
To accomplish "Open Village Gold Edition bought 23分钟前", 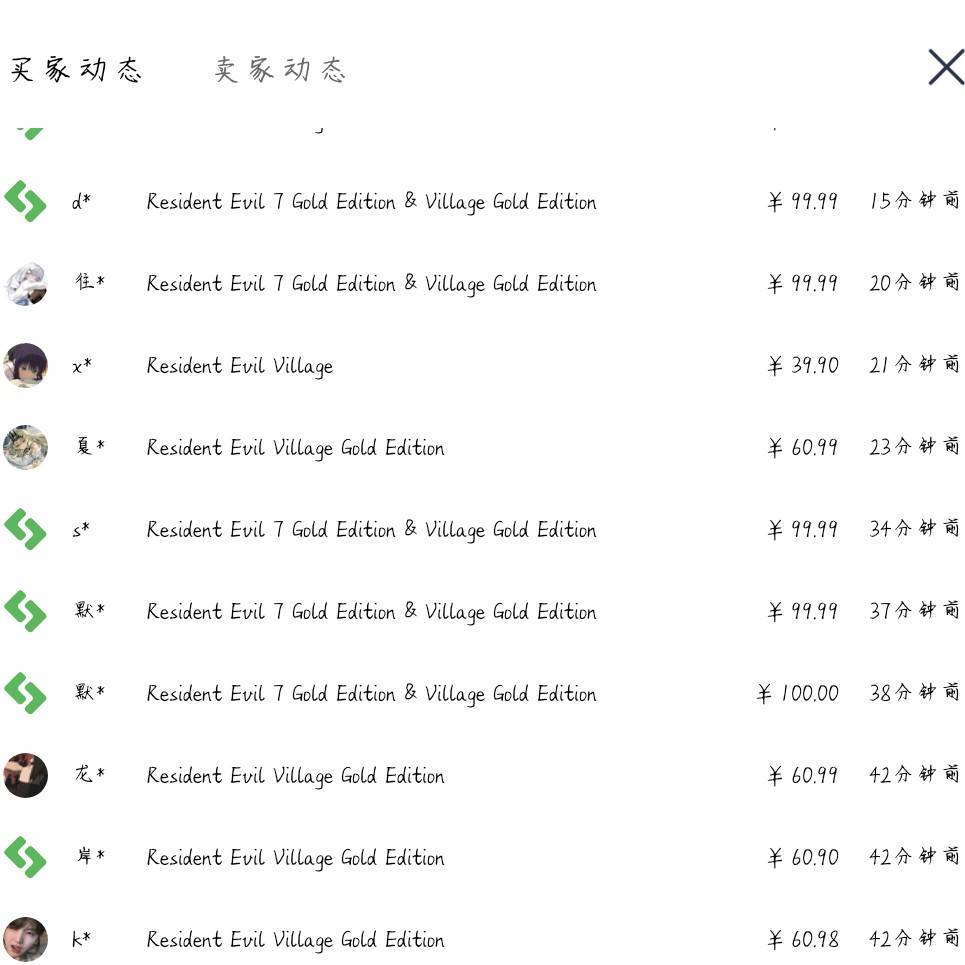I will pyautogui.click(x=295, y=448).
